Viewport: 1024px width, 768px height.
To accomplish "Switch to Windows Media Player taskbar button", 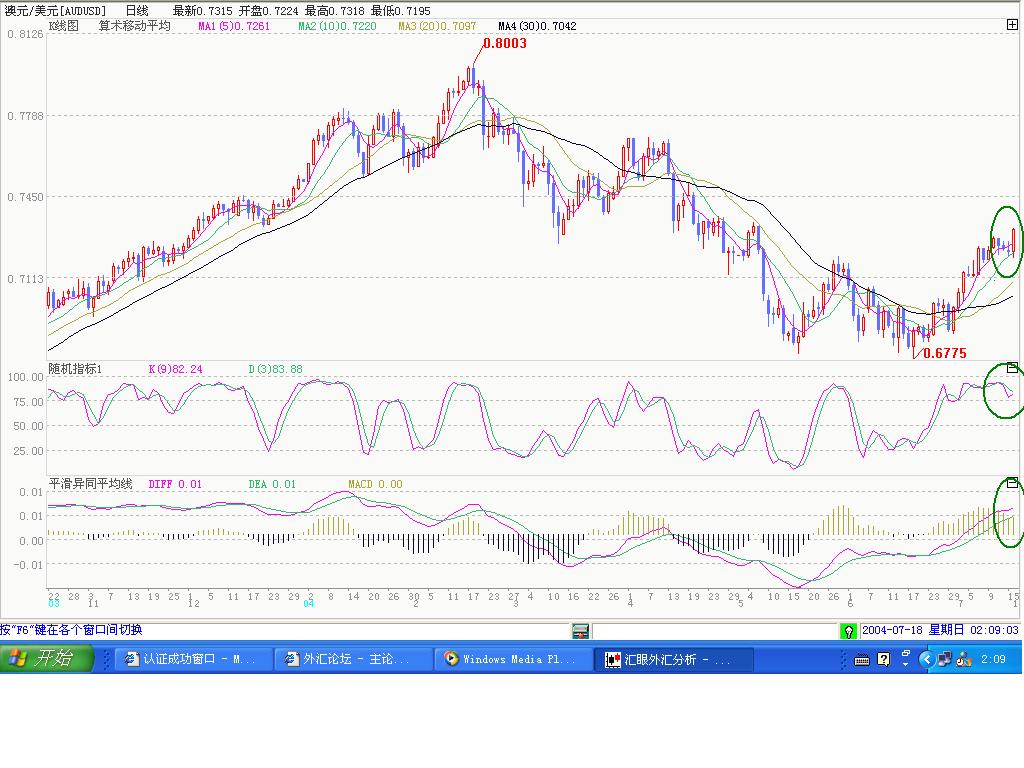I will pos(513,660).
